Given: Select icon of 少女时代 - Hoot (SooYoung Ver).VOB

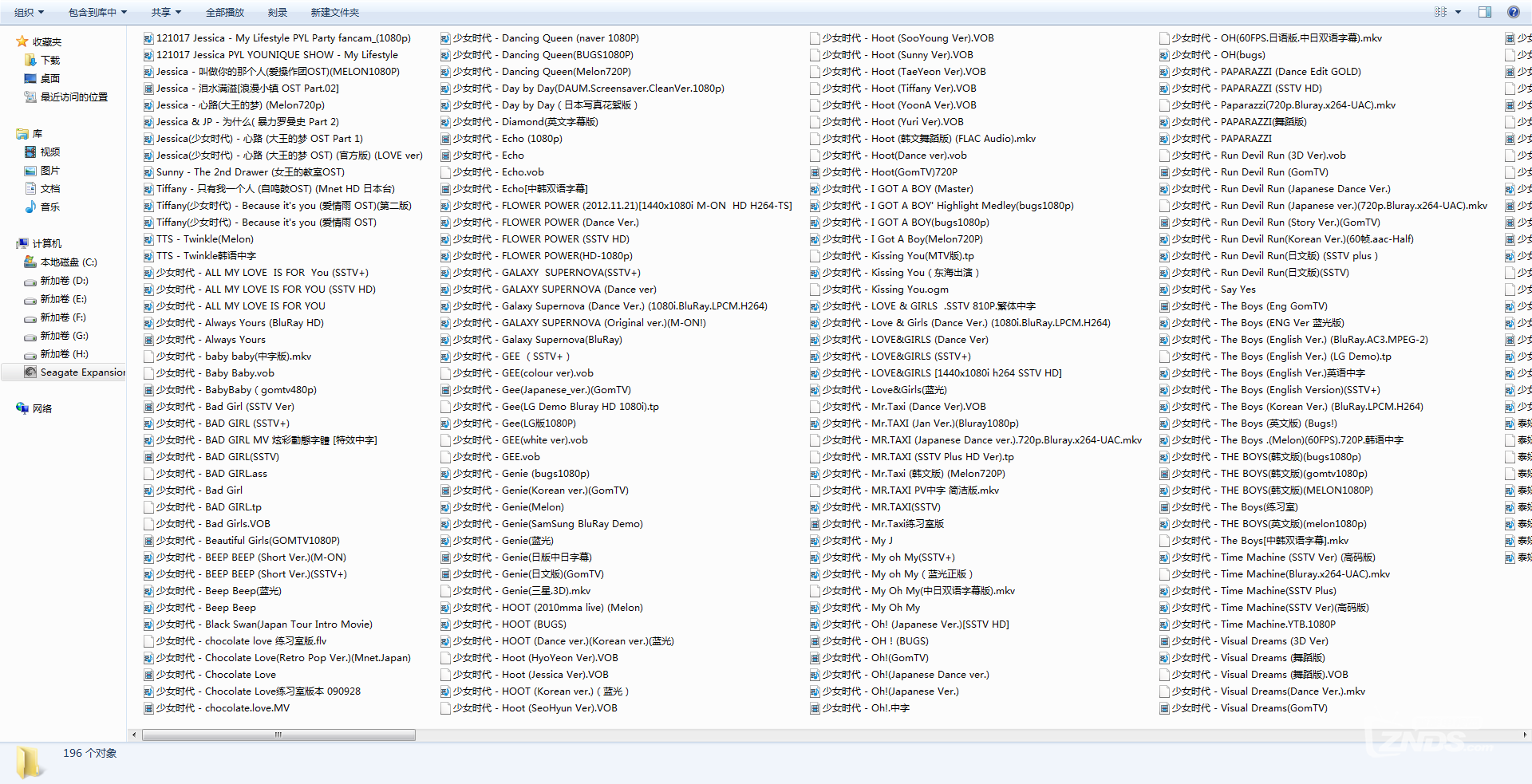Looking at the screenshot, I should [x=815, y=37].
